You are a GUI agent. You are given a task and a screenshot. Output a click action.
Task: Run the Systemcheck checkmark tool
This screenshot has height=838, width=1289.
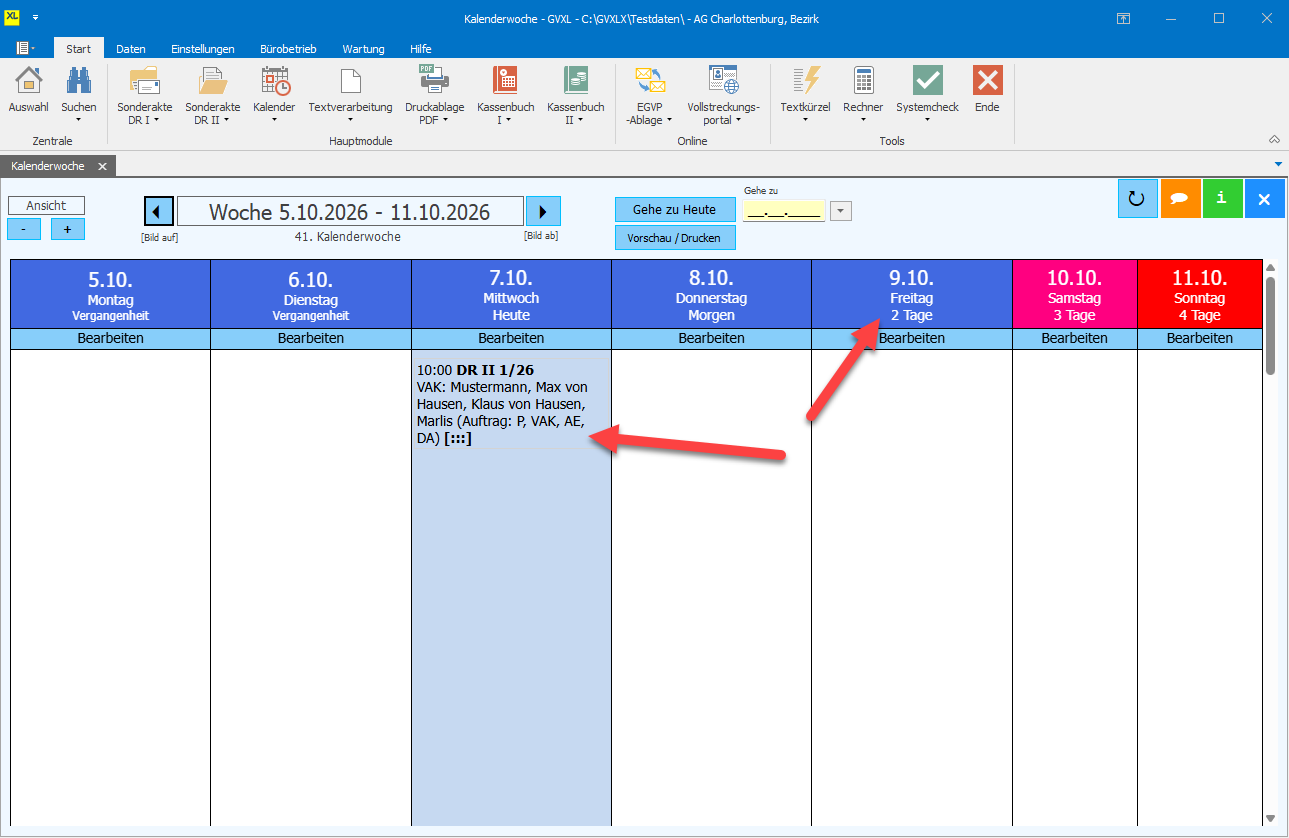[928, 95]
